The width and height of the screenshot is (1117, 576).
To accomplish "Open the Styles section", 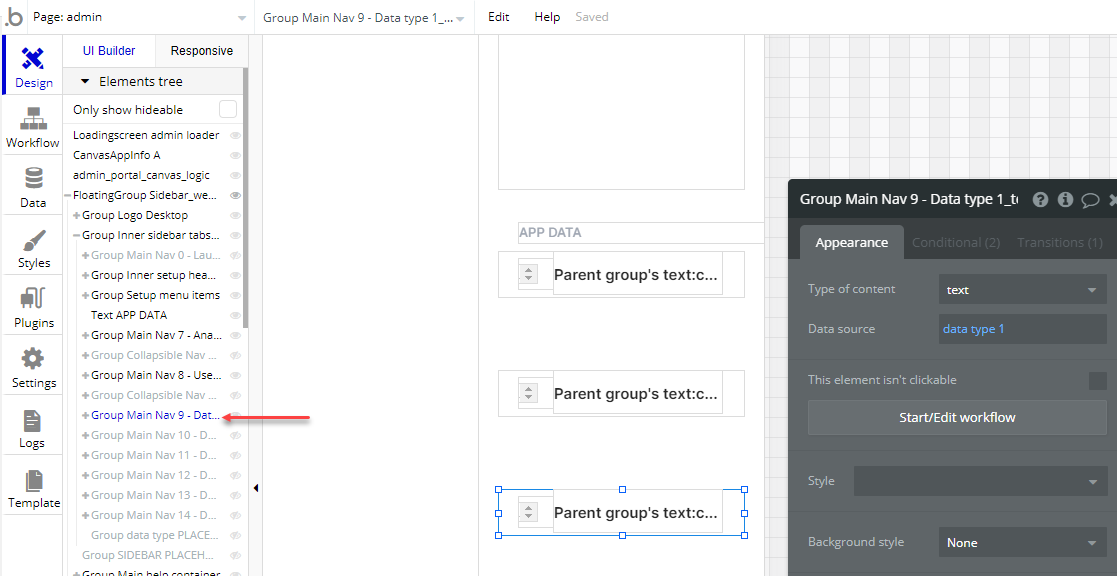I will pos(33,248).
